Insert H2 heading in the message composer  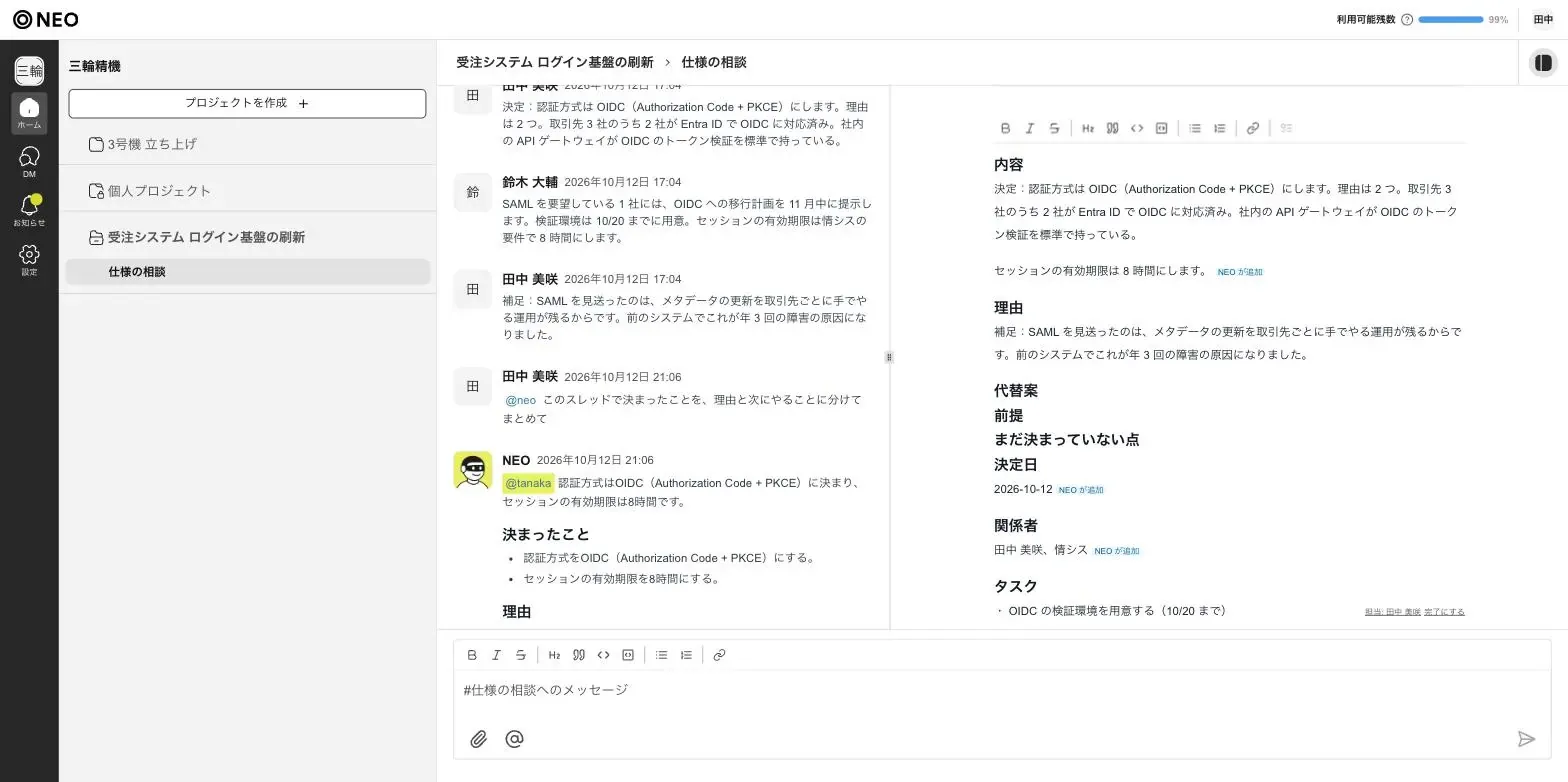[x=554, y=655]
